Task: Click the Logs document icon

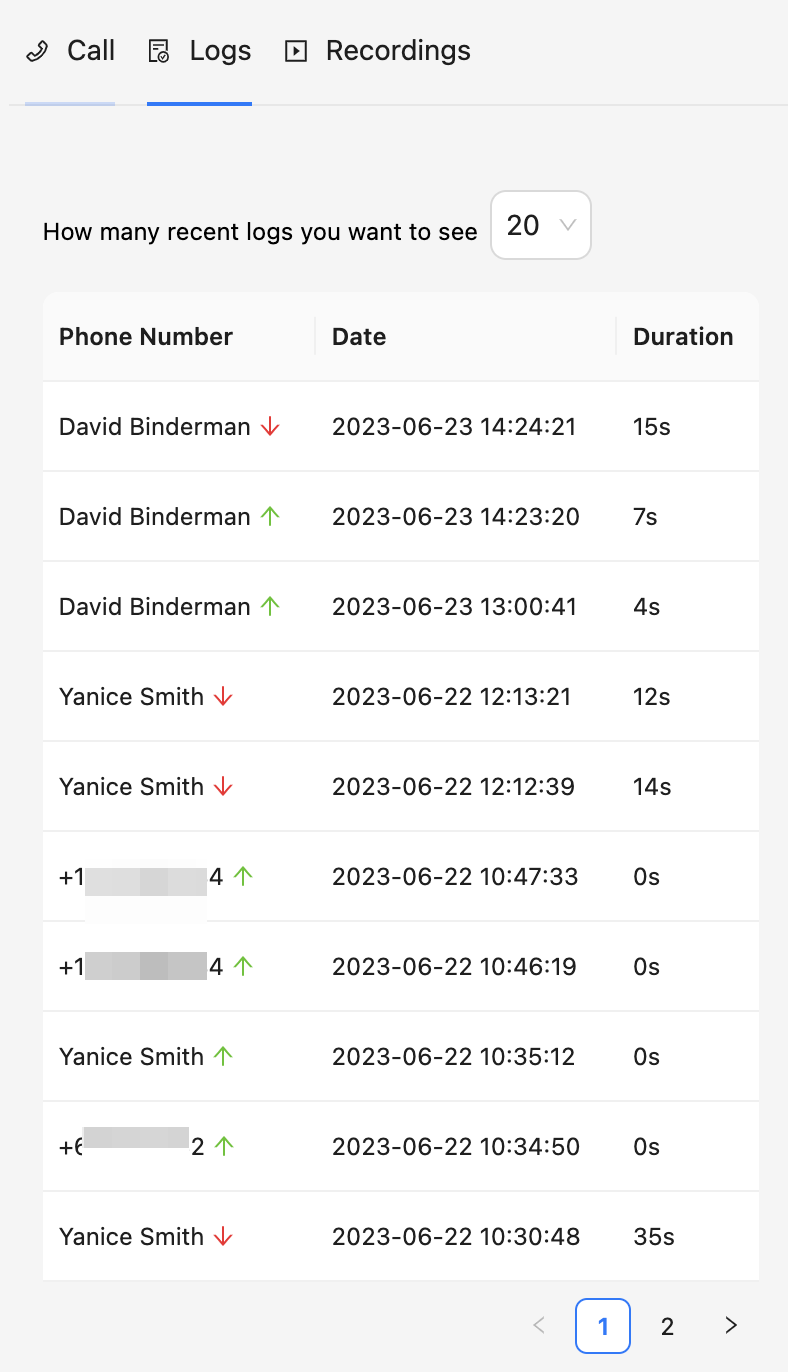Action: (x=159, y=52)
